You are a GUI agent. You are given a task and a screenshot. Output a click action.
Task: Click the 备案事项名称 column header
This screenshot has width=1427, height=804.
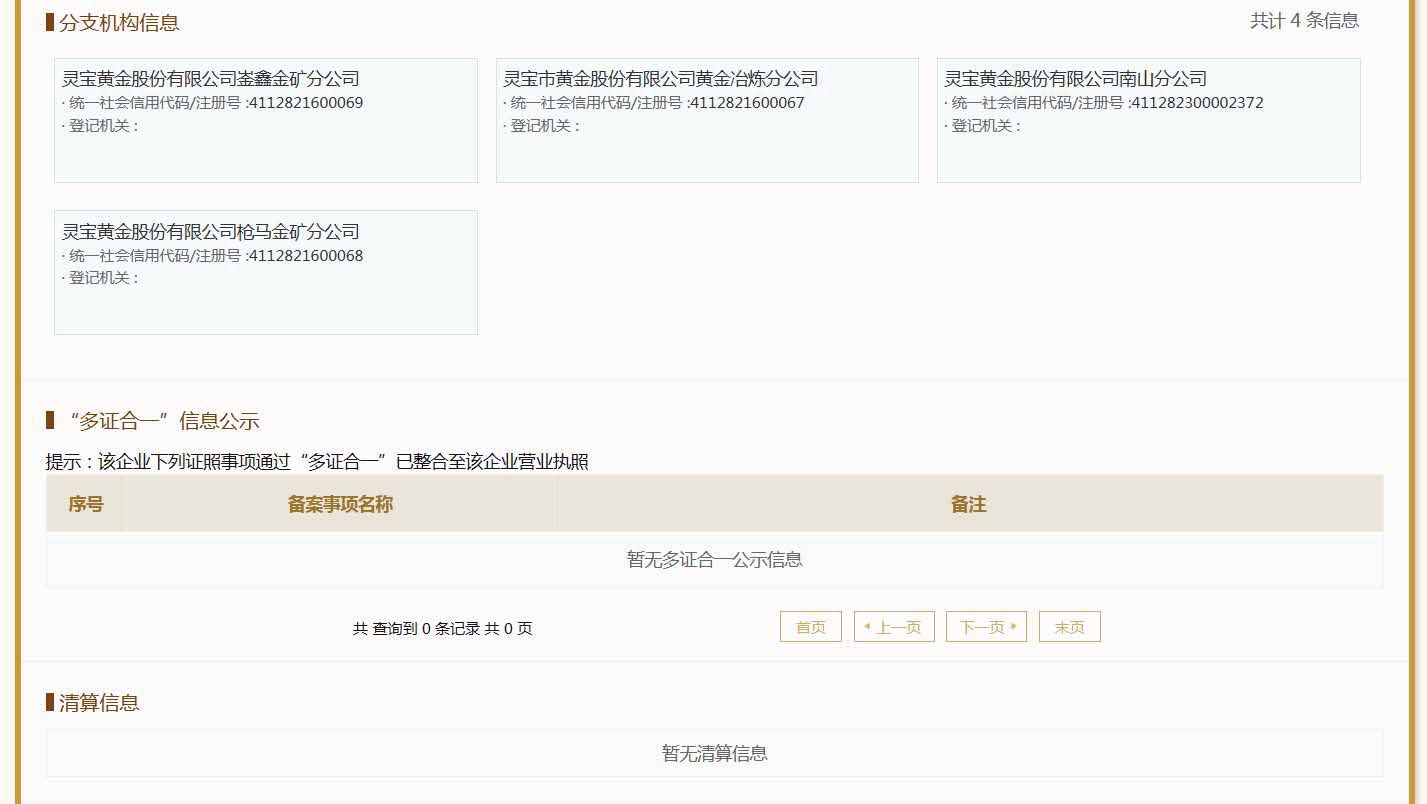(340, 504)
